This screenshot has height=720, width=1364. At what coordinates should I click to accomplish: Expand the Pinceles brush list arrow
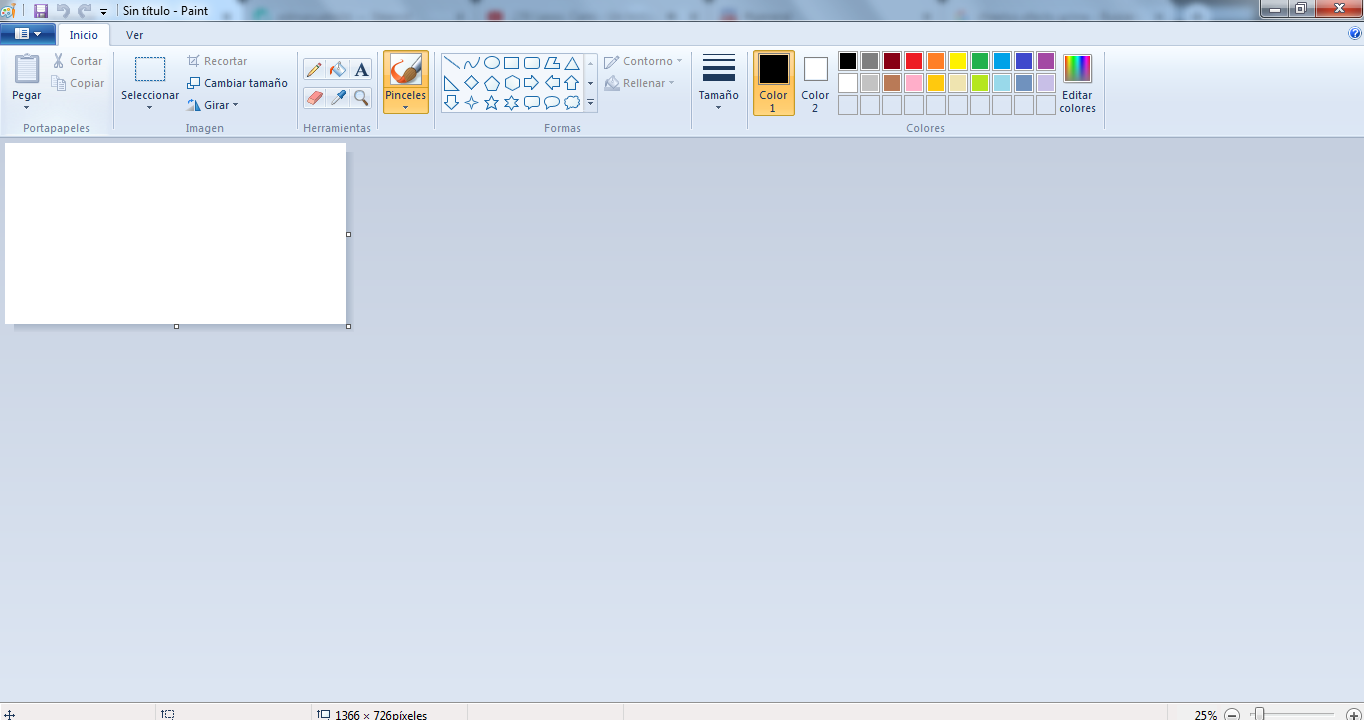(406, 107)
